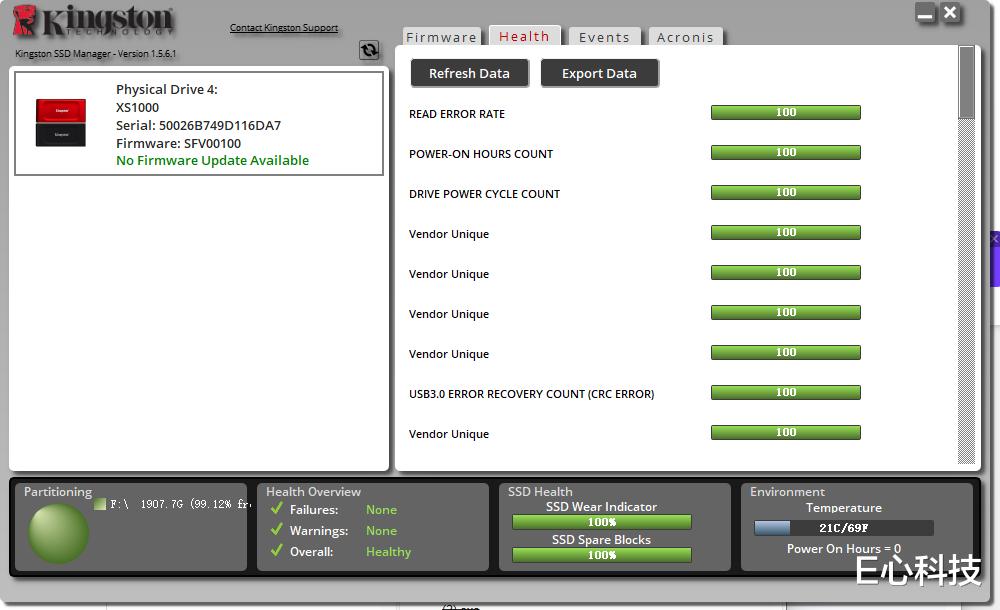The image size is (1000, 610).
Task: Minimize the Kingston SSD Manager window
Action: (x=925, y=13)
